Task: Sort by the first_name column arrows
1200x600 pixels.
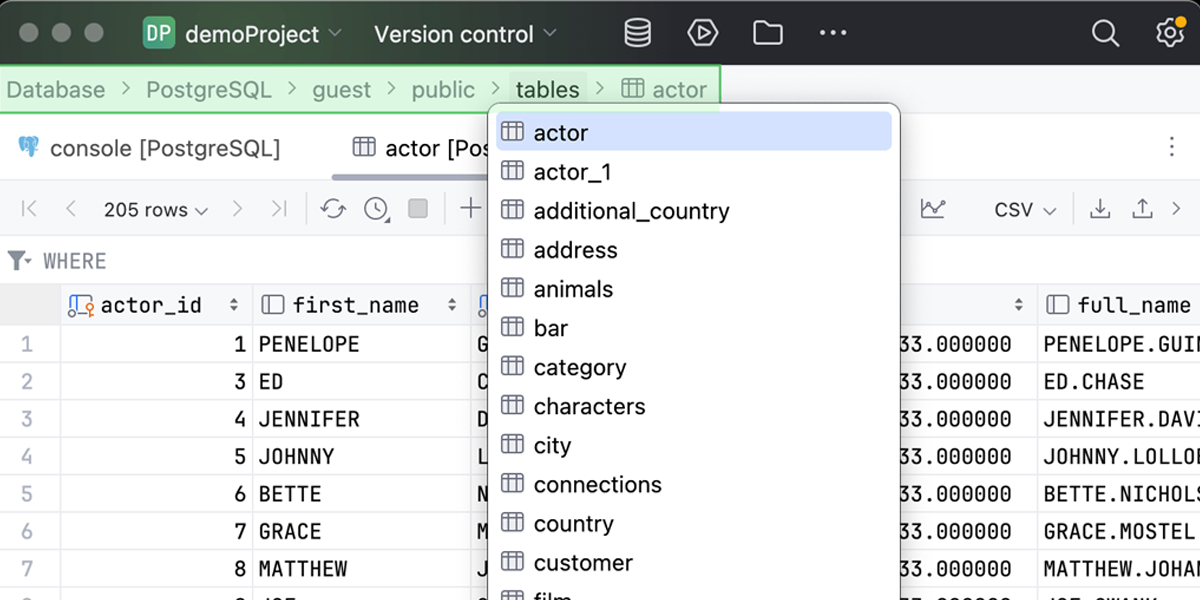Action: 452,305
